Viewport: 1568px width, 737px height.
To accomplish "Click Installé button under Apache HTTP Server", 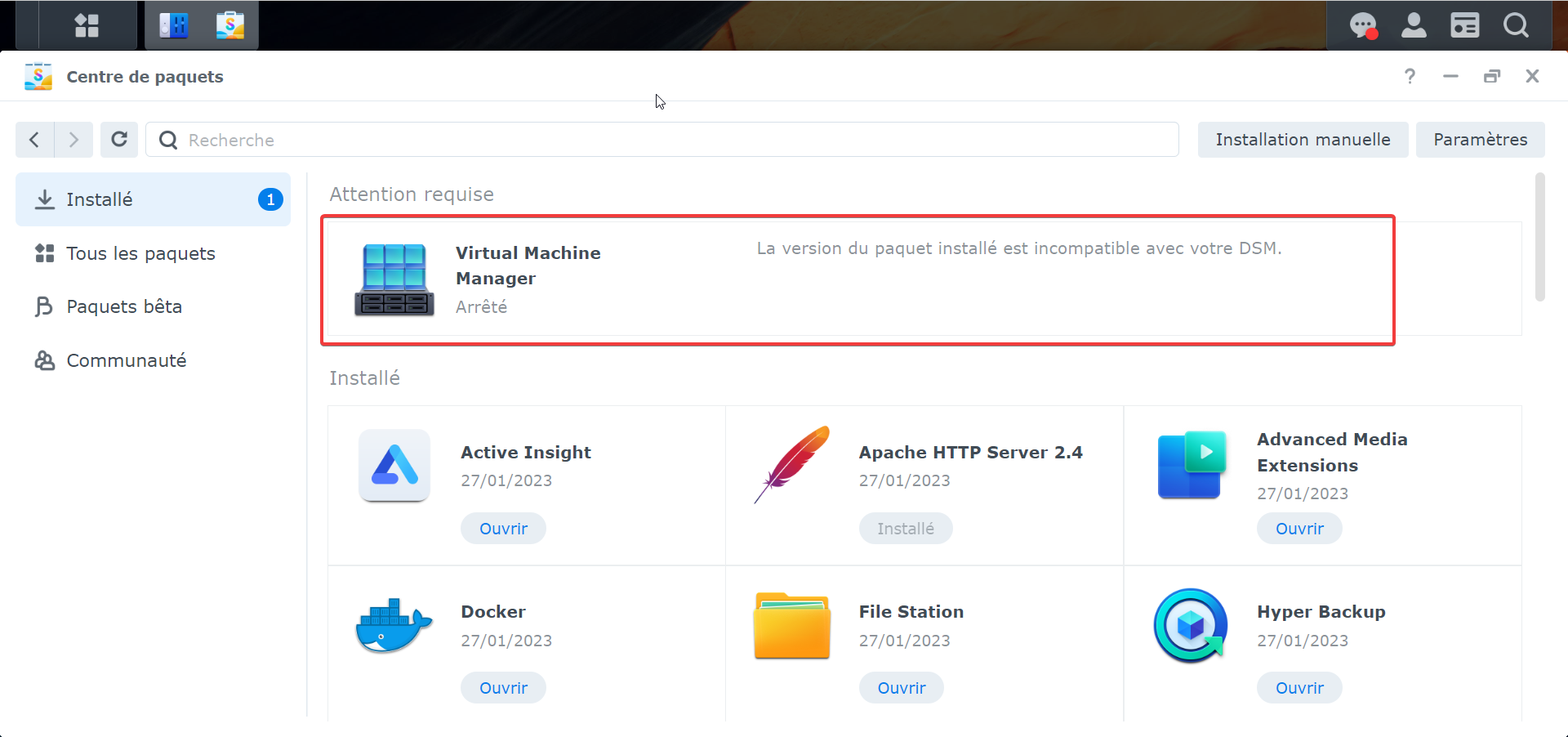I will (x=906, y=529).
